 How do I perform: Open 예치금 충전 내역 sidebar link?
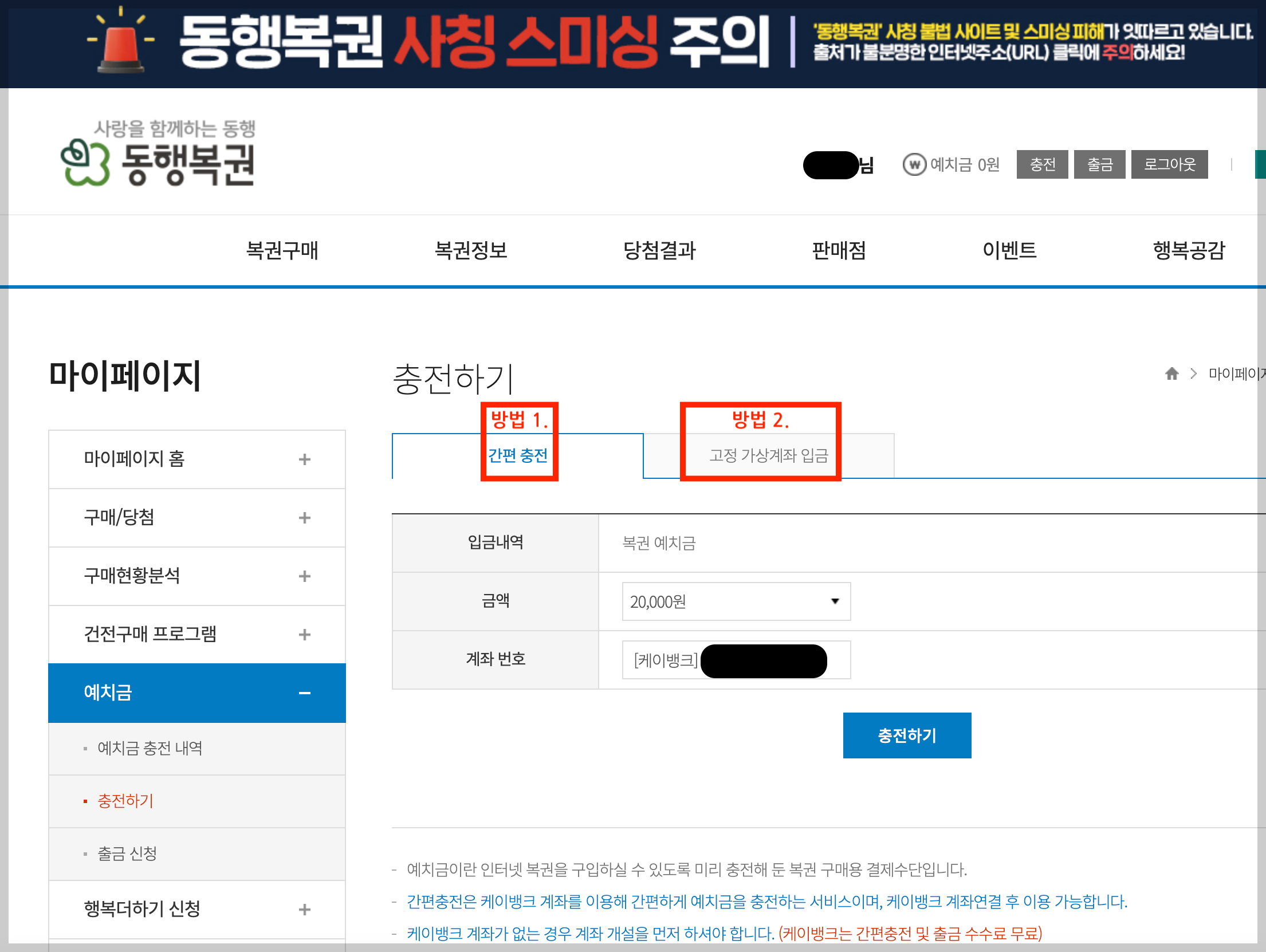[150, 748]
